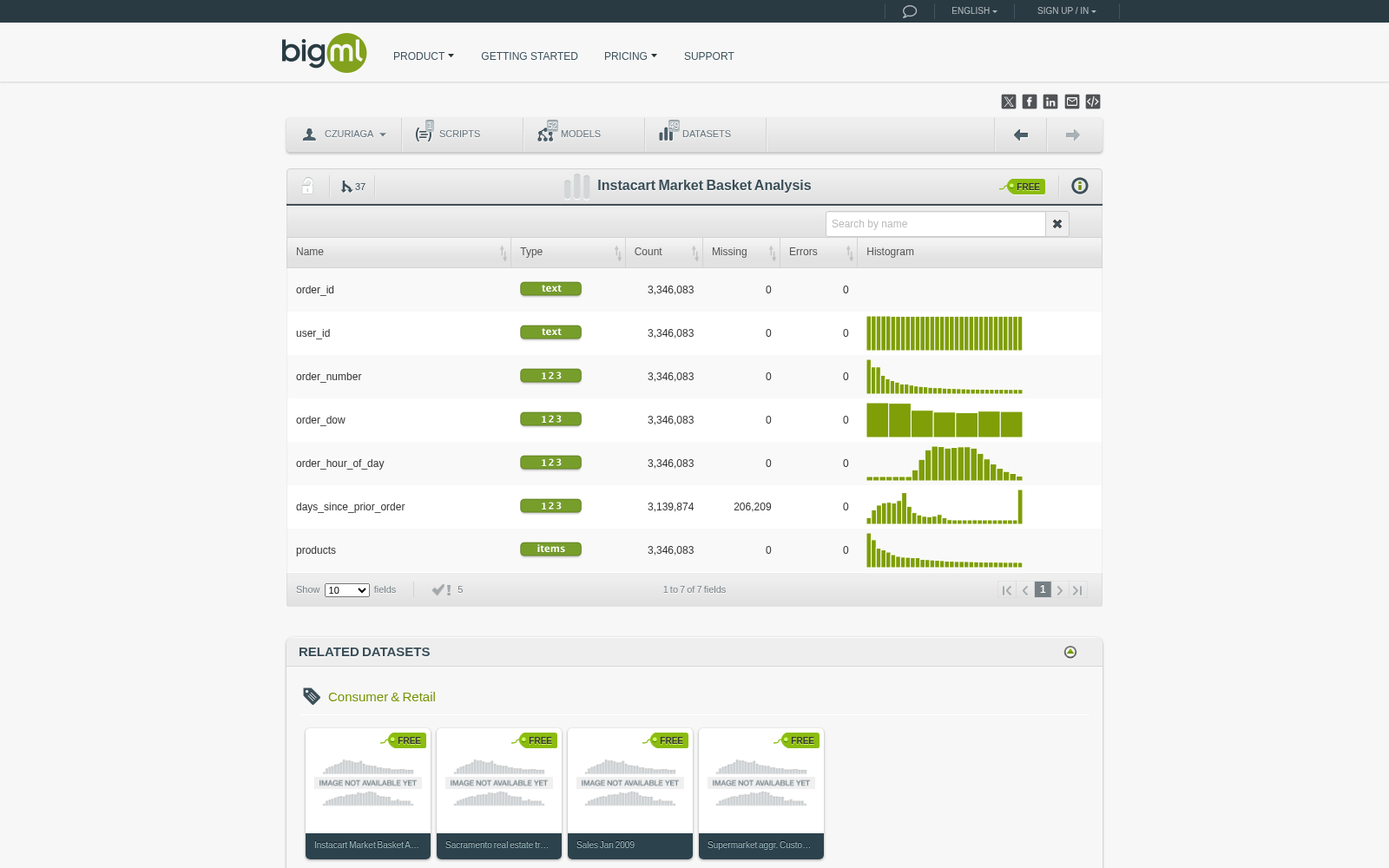The height and width of the screenshot is (868, 1389).
Task: Click the lock privacy icon
Action: click(x=307, y=186)
